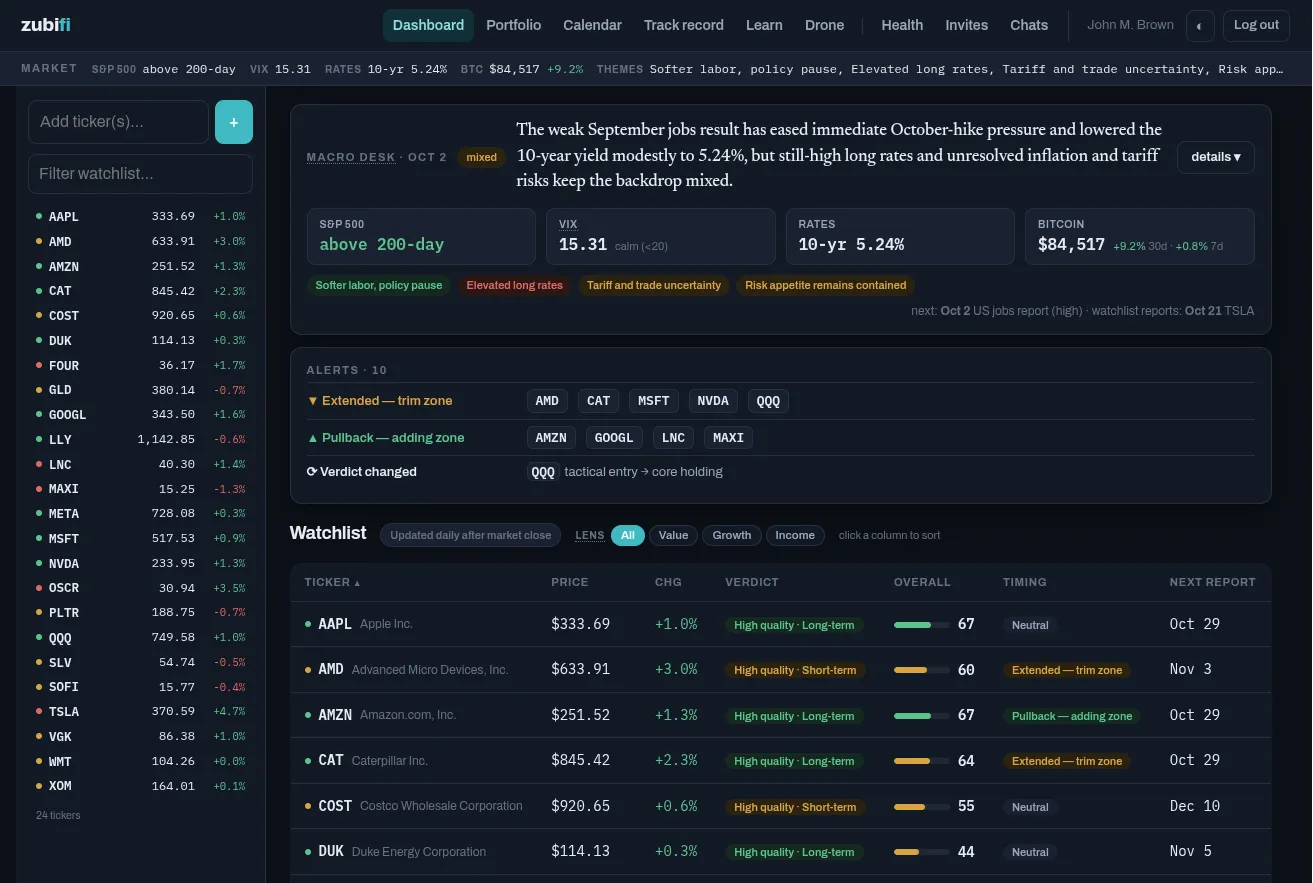Click the VIX 15.31 market card
This screenshot has height=883, width=1313.
[661, 236]
